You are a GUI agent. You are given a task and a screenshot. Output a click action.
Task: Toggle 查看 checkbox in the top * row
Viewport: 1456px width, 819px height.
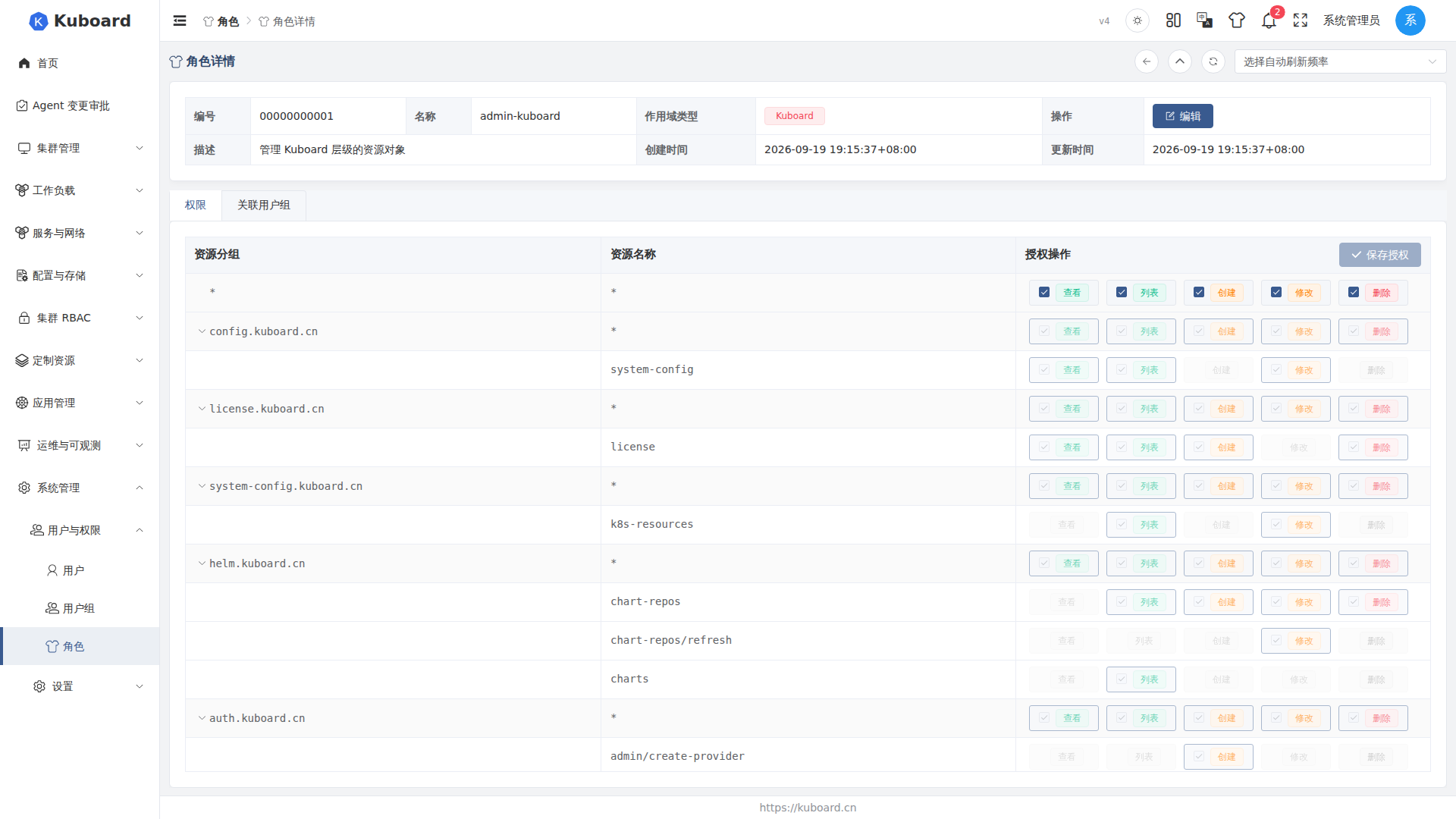[1044, 293]
